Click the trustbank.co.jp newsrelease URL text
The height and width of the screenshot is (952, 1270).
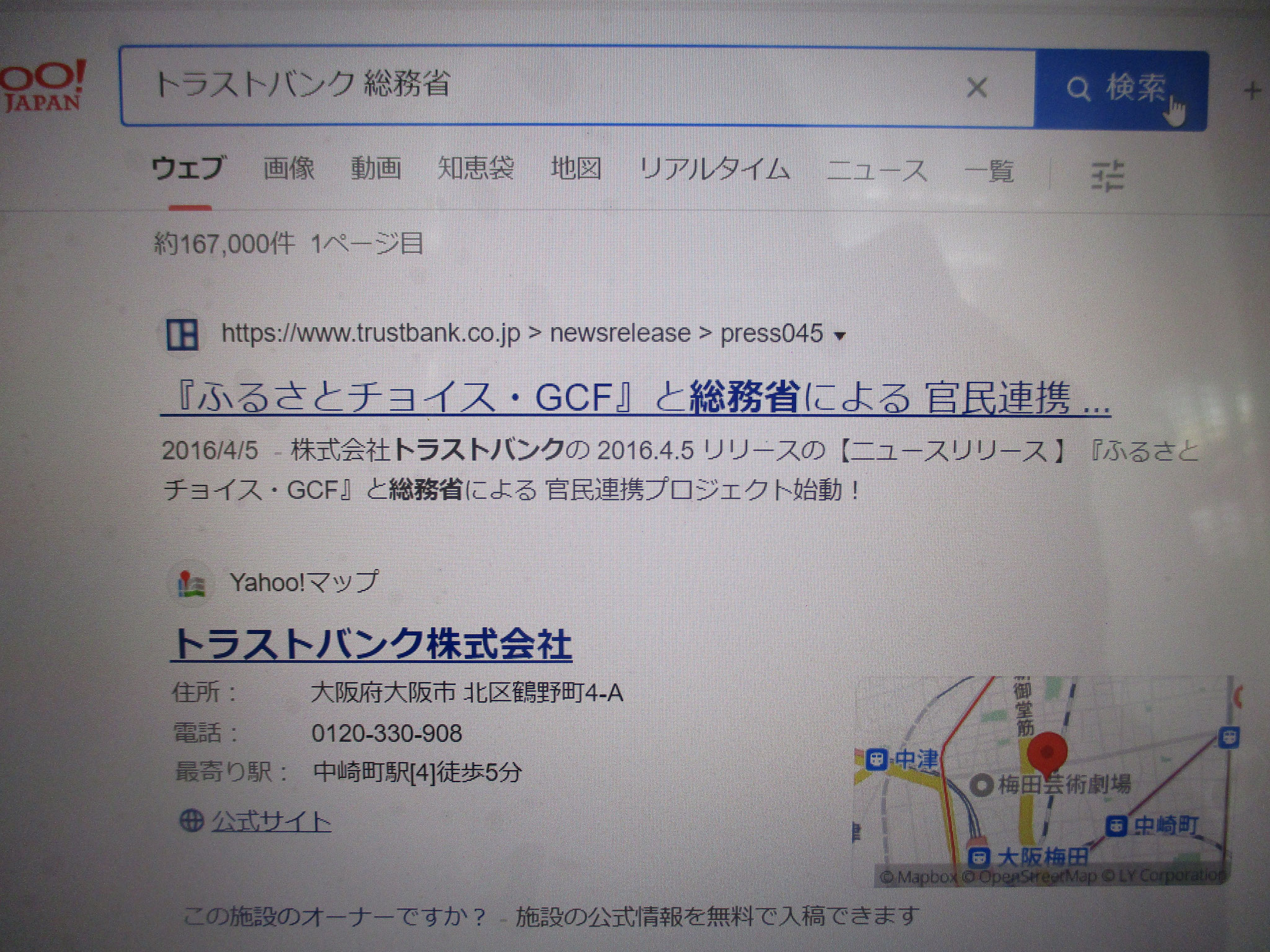(x=522, y=333)
